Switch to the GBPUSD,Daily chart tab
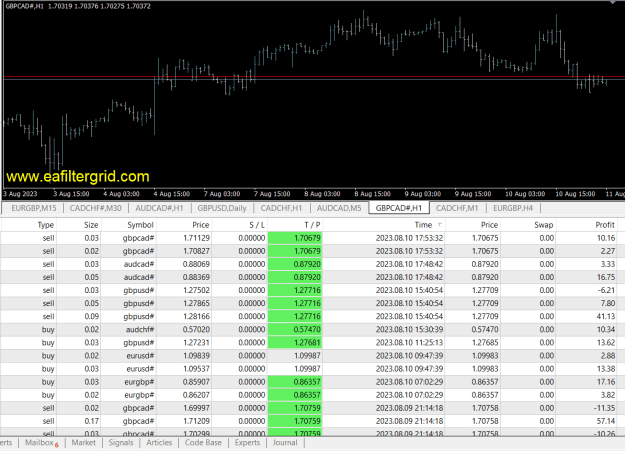 coord(222,208)
